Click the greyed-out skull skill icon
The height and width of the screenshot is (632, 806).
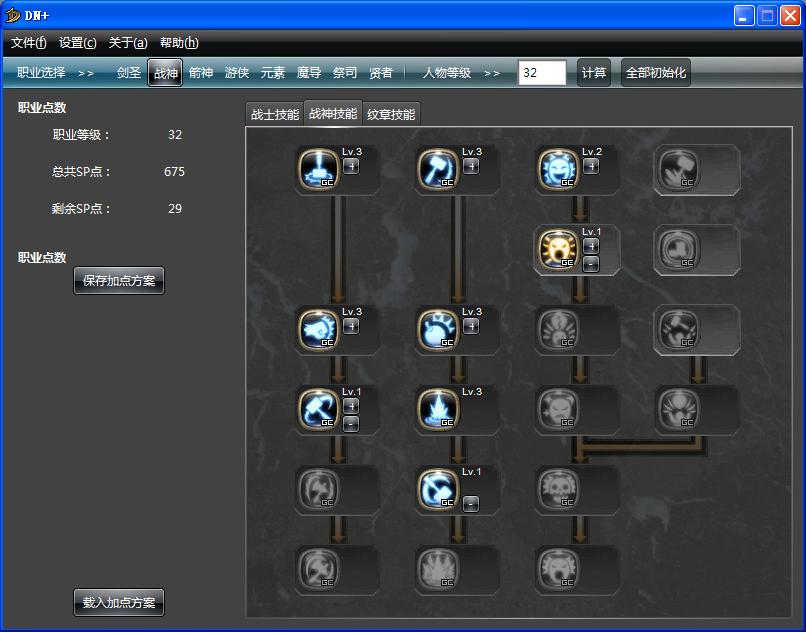[557, 488]
